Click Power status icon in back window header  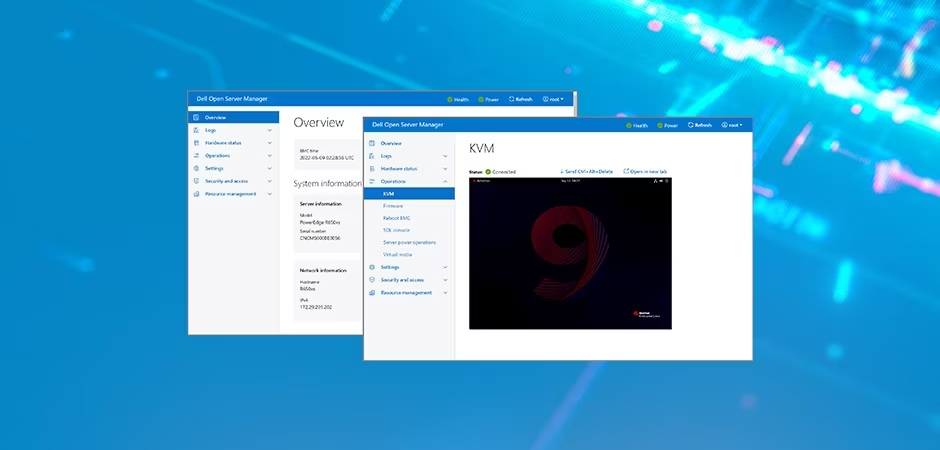(x=481, y=99)
